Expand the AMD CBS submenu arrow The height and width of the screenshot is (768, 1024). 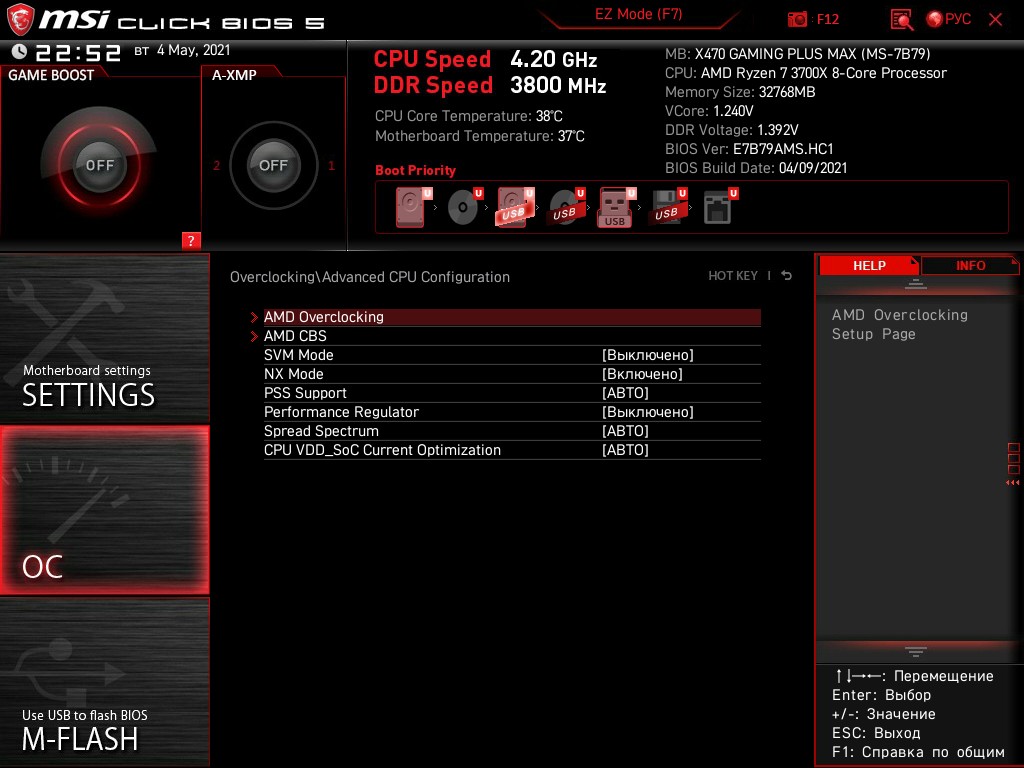254,336
